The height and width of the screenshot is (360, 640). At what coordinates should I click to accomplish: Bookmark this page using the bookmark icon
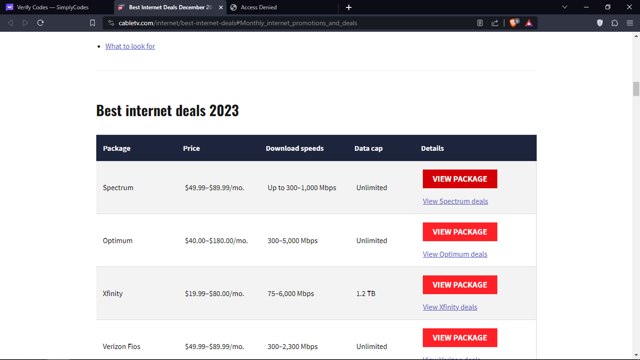(x=92, y=23)
